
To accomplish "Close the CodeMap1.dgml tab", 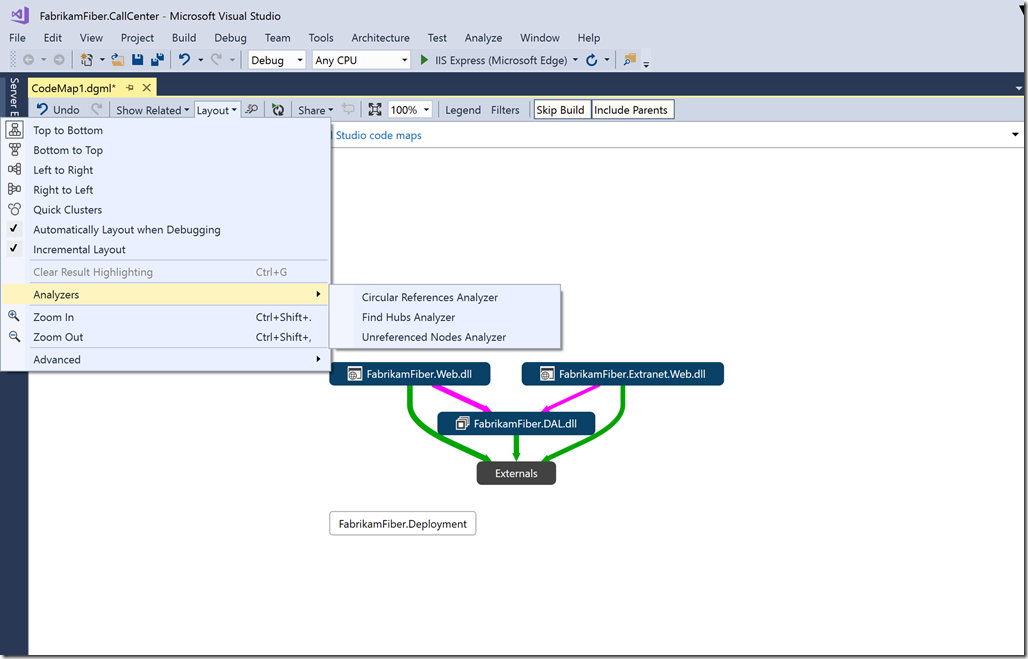I will coord(147,87).
